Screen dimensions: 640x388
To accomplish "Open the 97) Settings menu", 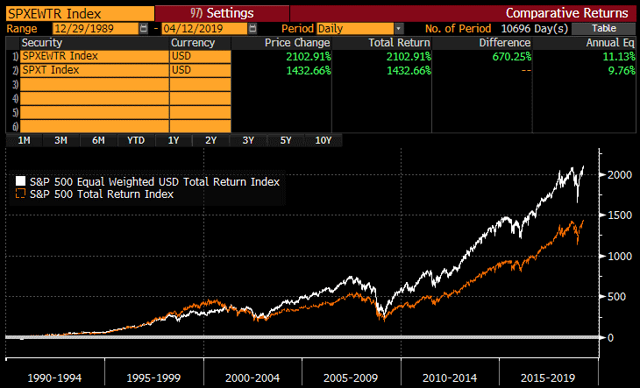I will coord(222,13).
